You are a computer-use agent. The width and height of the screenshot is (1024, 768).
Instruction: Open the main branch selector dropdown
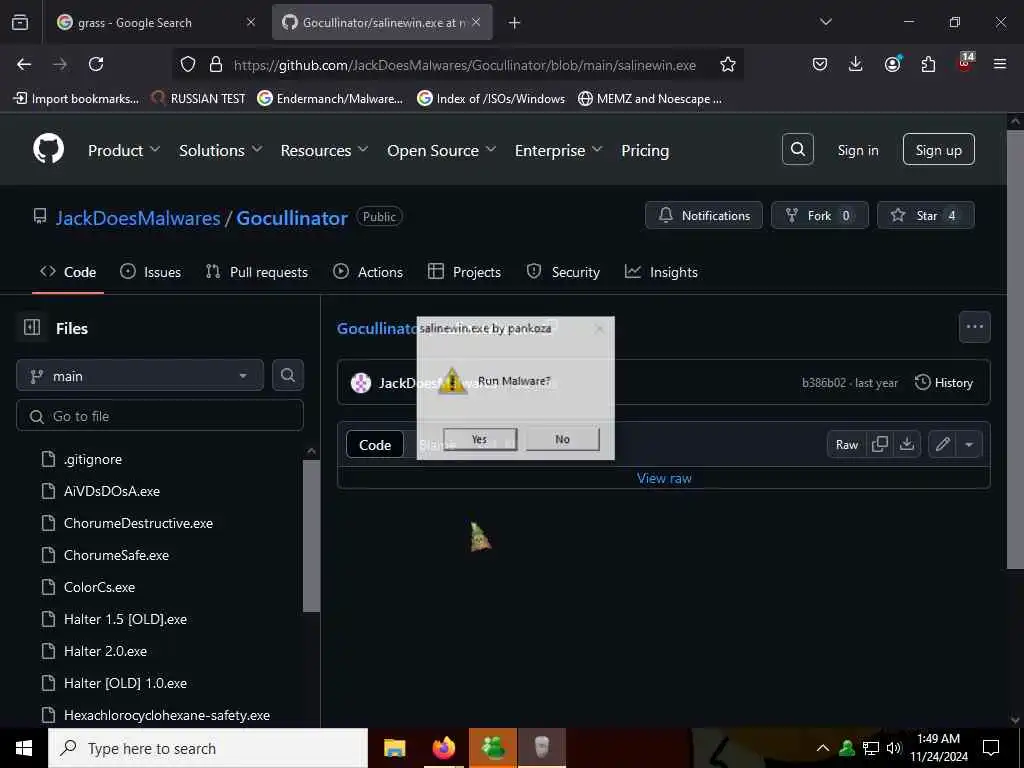[140, 376]
